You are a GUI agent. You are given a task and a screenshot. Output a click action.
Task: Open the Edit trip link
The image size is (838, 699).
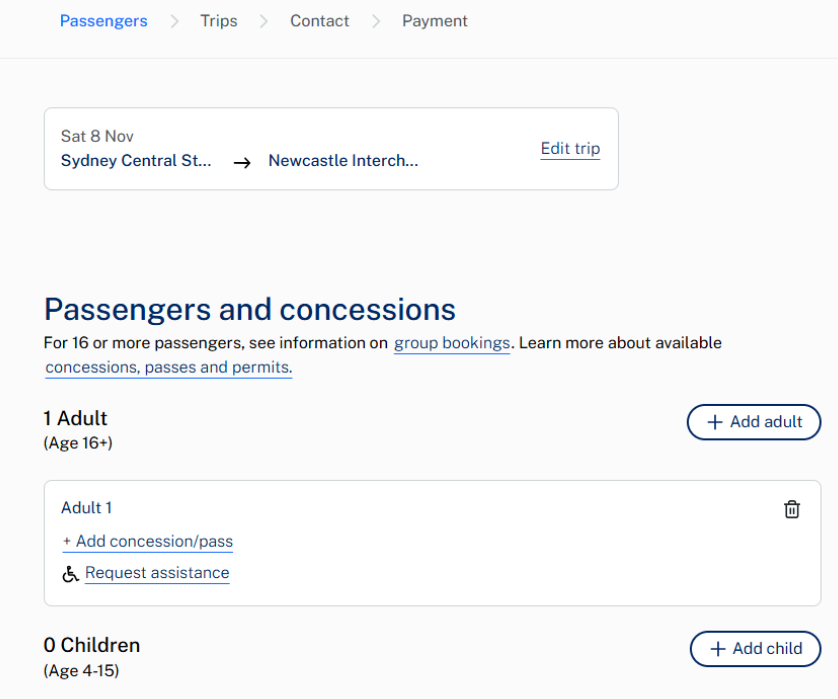570,149
